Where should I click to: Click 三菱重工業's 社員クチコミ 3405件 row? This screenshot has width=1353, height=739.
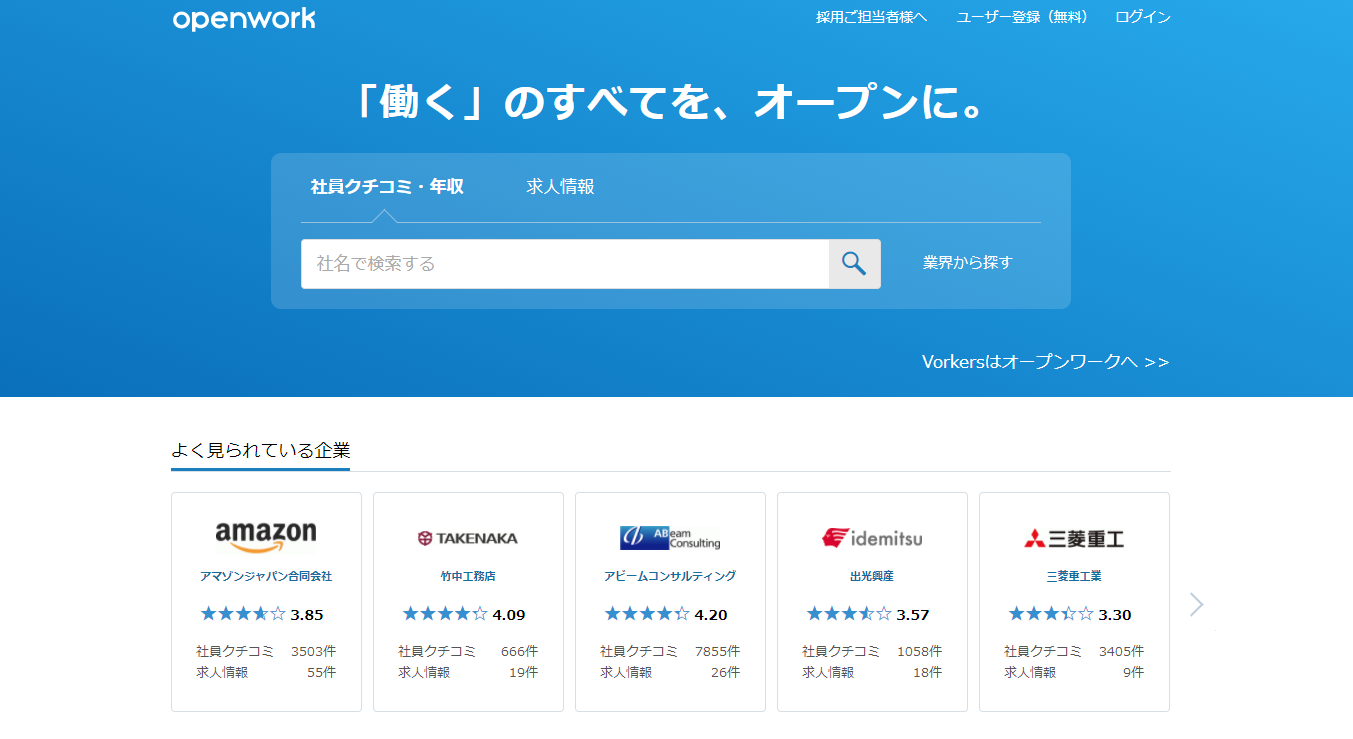point(1074,651)
